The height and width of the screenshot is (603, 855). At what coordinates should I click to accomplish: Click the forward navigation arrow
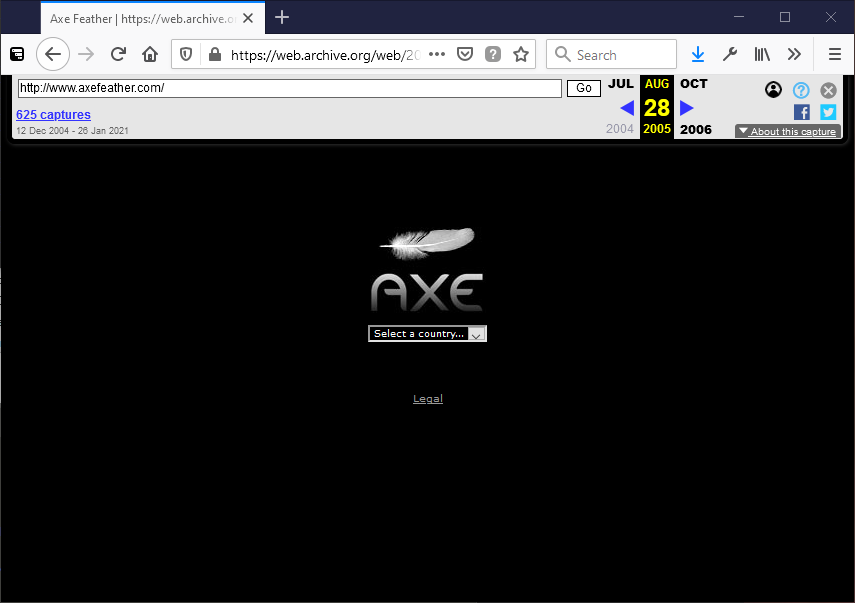pos(86,55)
